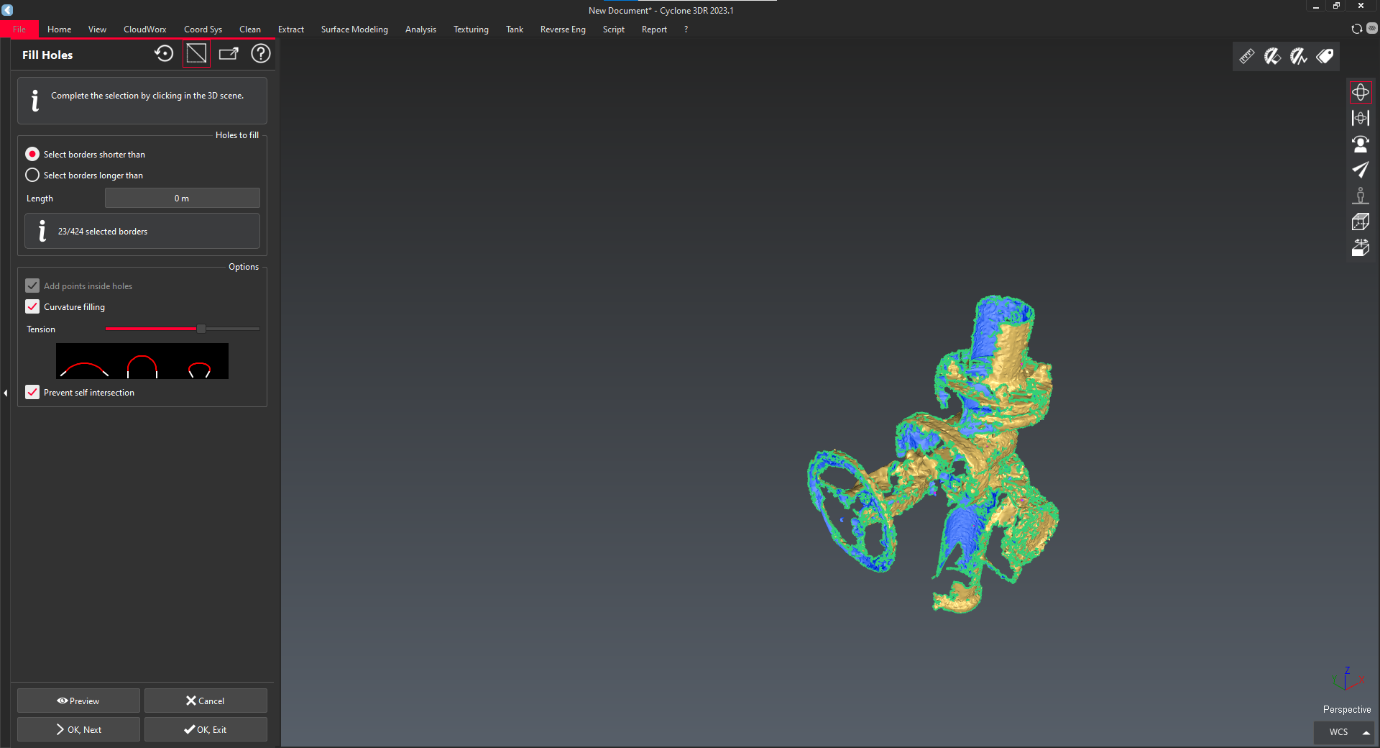Click the protractor-with-zigzag measurement icon
The image size is (1380, 748).
[x=1299, y=57]
